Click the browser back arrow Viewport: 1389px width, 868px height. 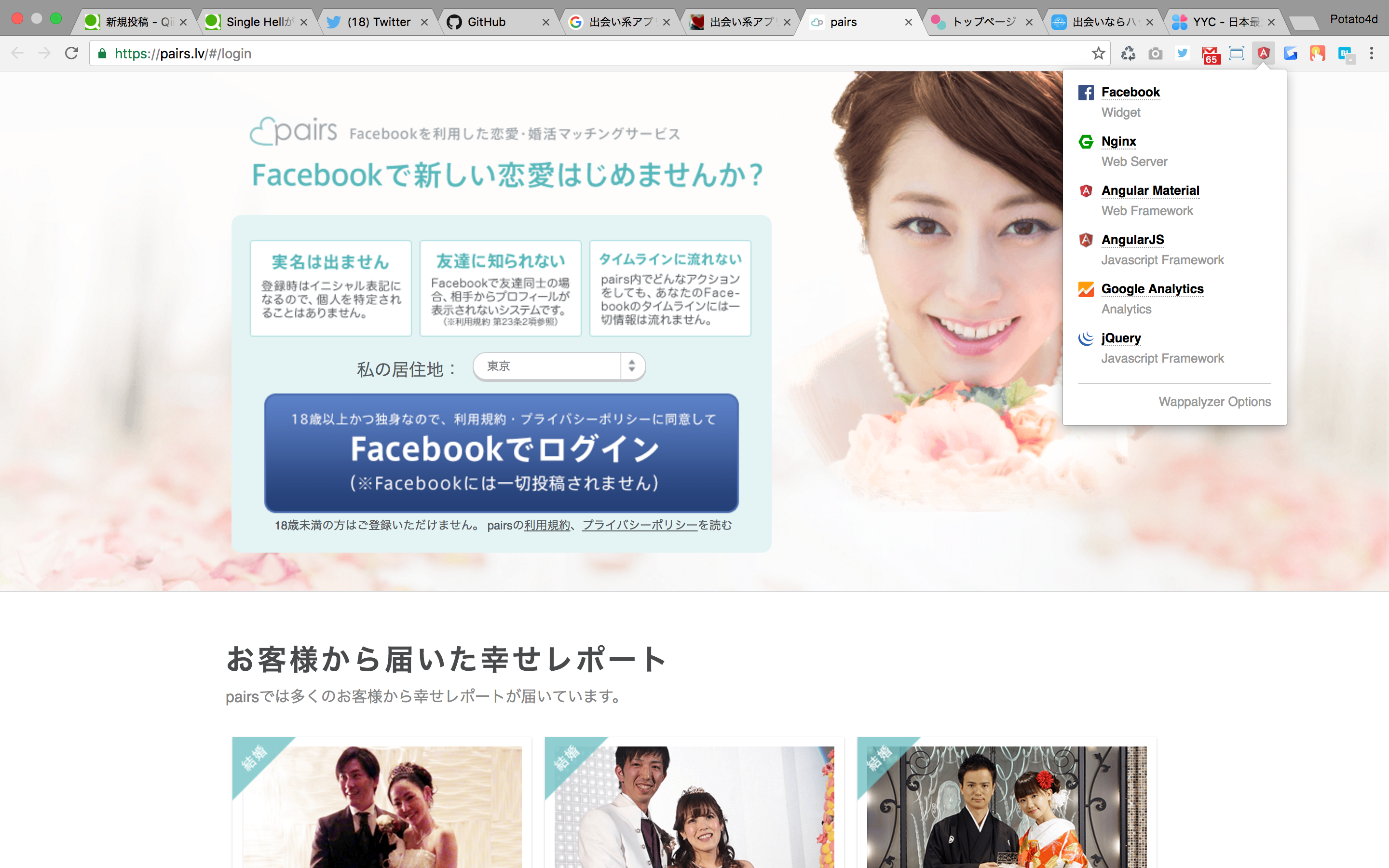pyautogui.click(x=18, y=54)
